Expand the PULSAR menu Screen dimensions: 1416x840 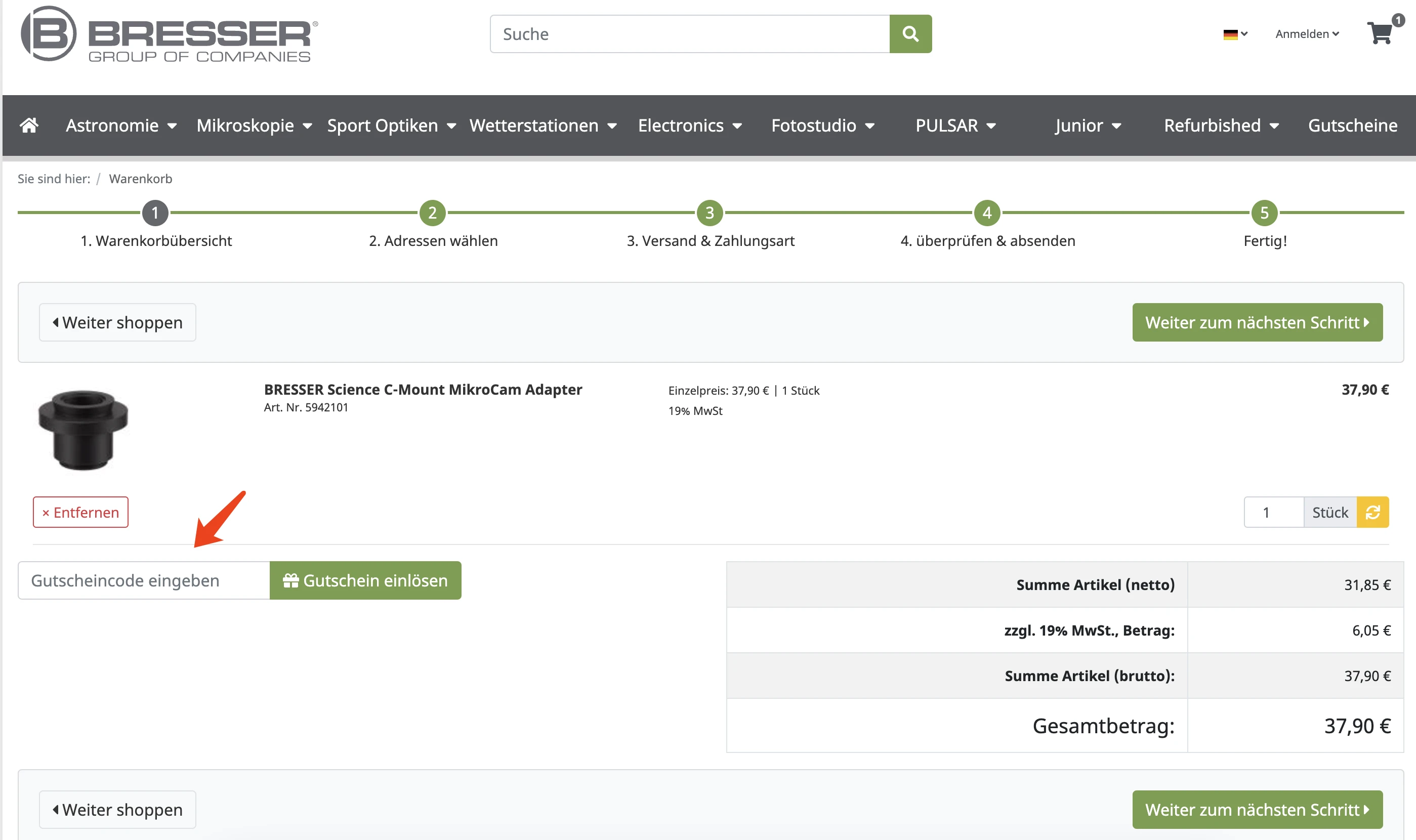click(x=956, y=125)
